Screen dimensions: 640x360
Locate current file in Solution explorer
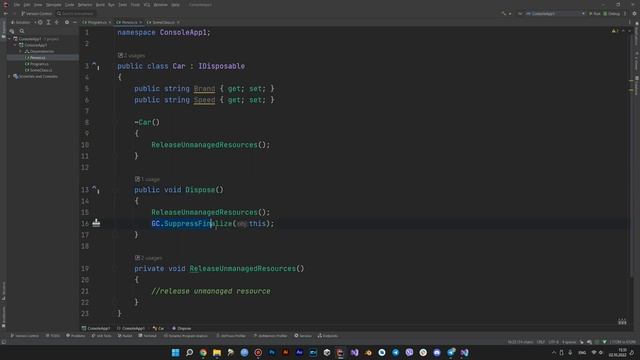click(40, 22)
